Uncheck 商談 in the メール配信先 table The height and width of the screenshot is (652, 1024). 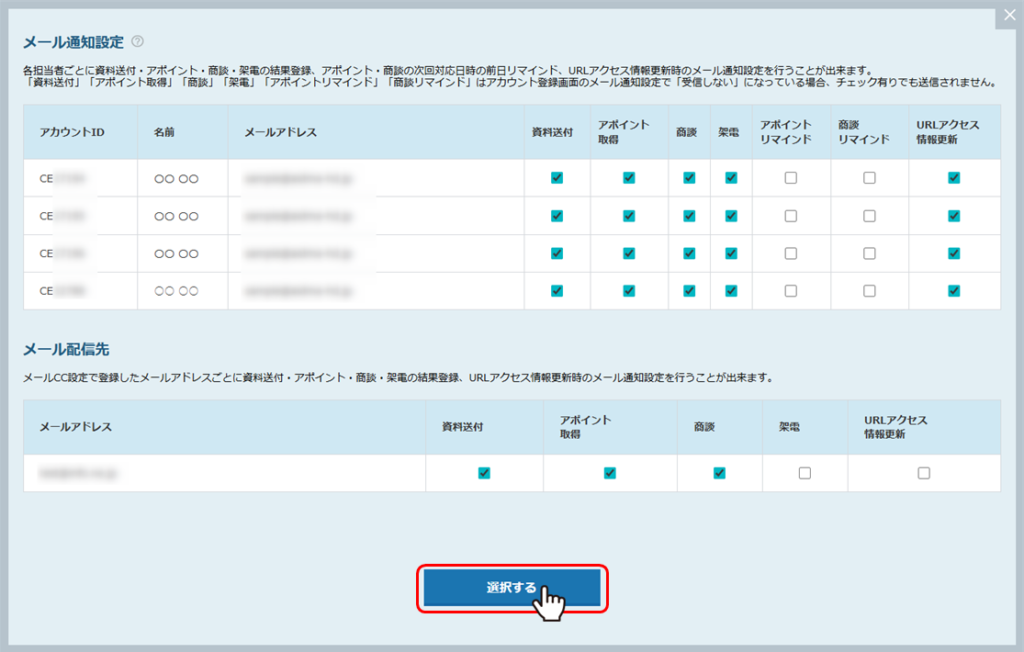click(718, 473)
